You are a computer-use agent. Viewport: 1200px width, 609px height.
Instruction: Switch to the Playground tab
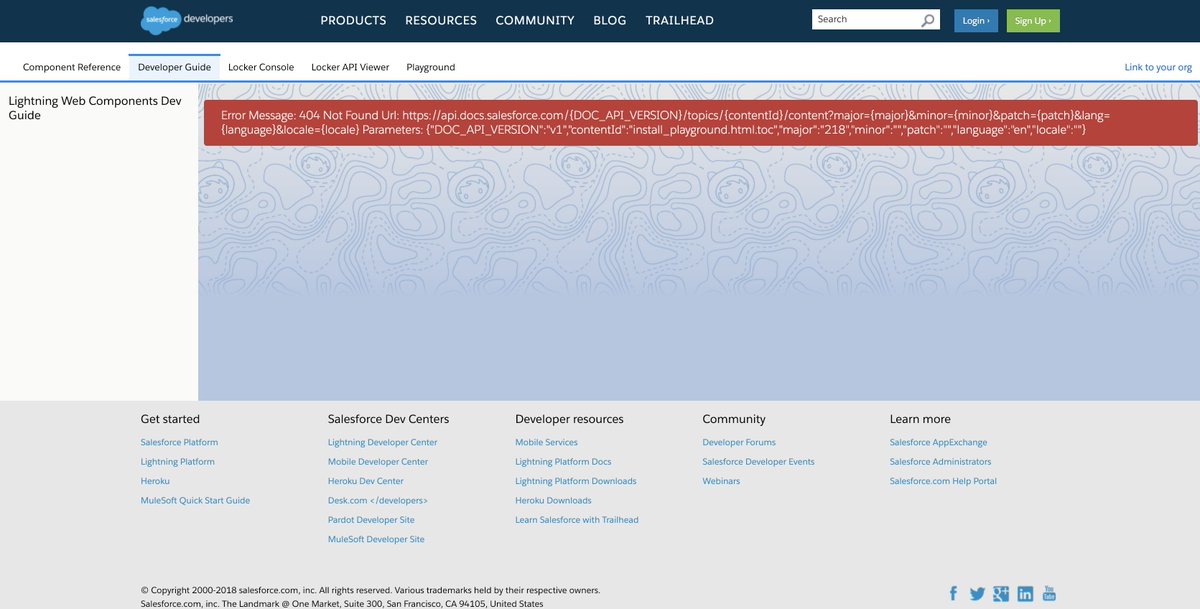[431, 67]
